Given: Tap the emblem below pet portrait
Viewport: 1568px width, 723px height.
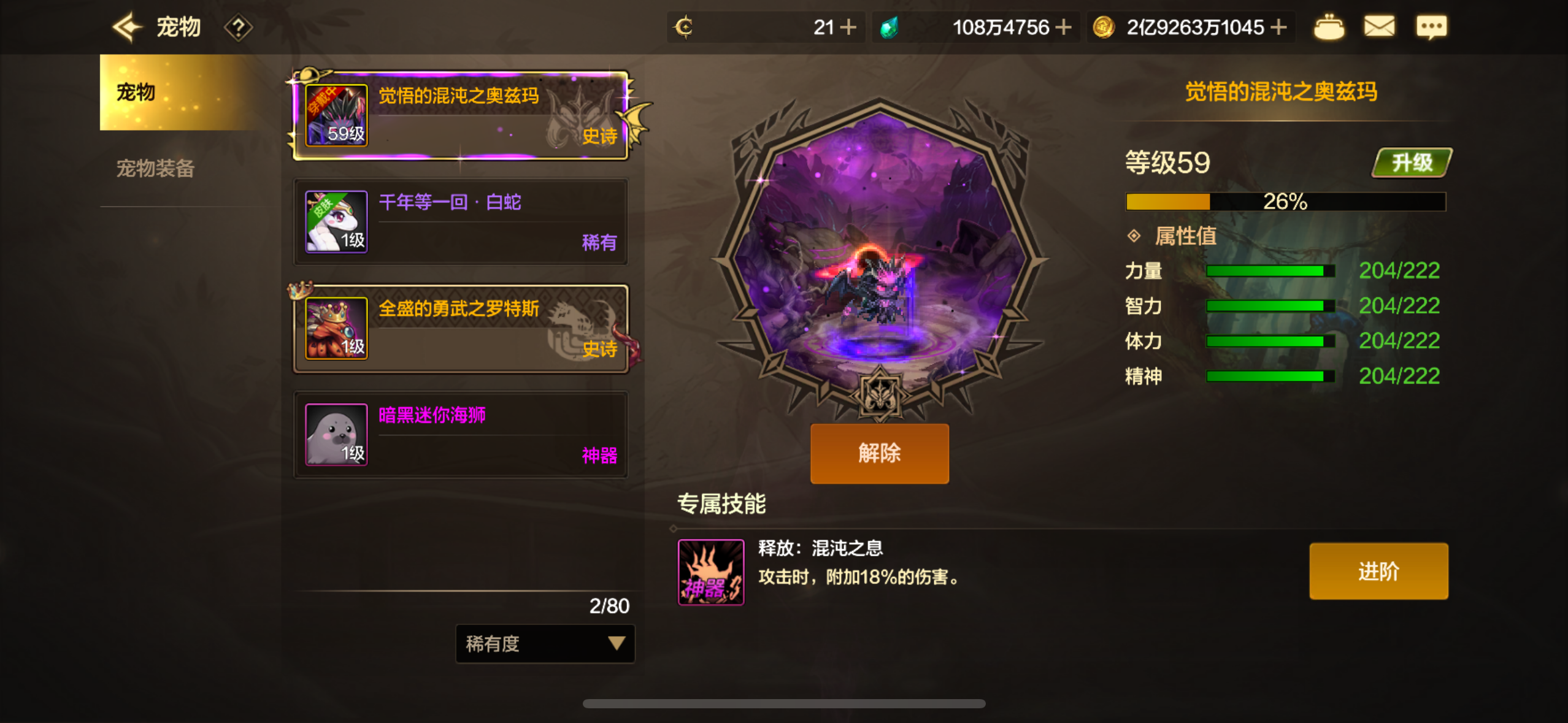Looking at the screenshot, I should tap(880, 396).
